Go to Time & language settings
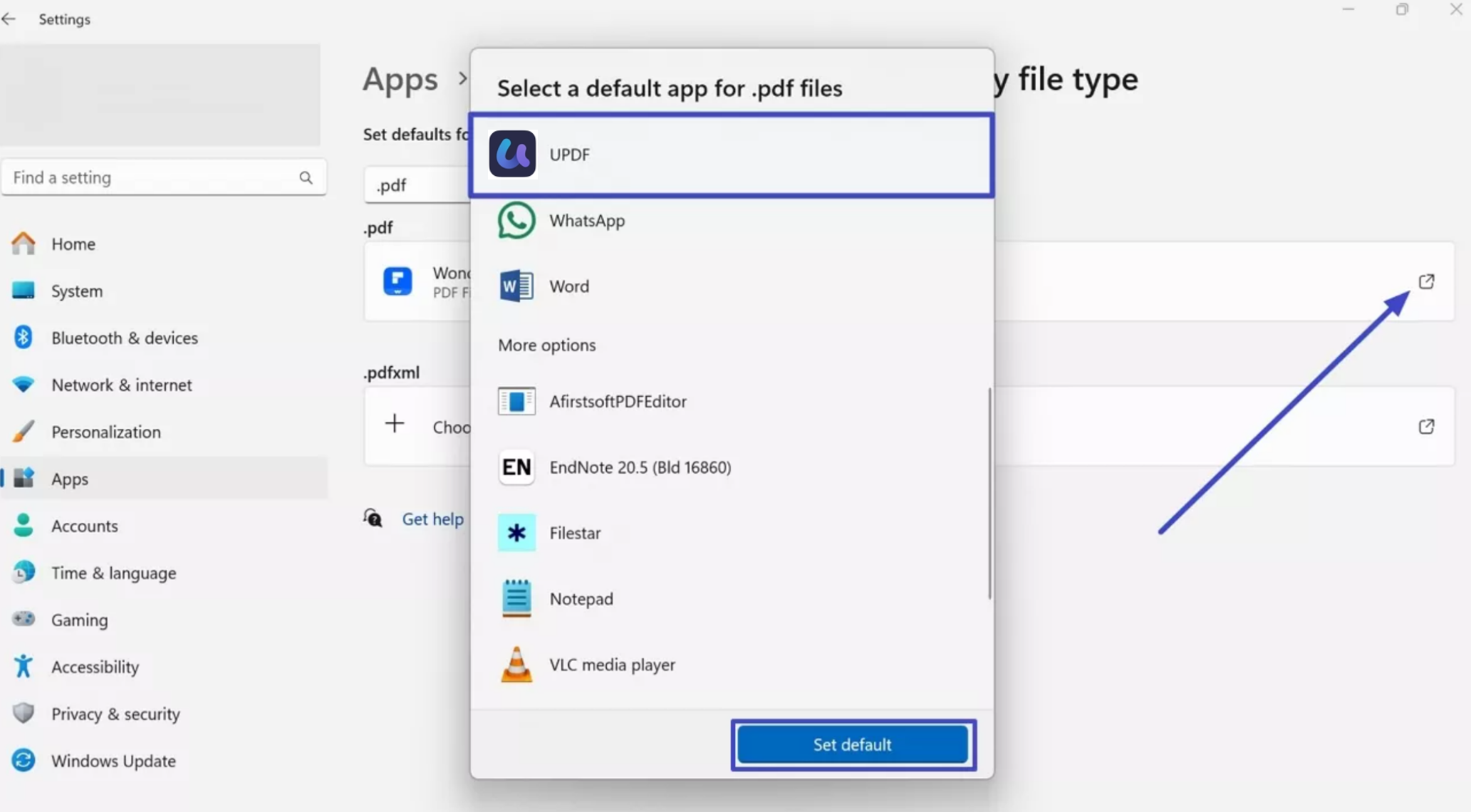 164,573
